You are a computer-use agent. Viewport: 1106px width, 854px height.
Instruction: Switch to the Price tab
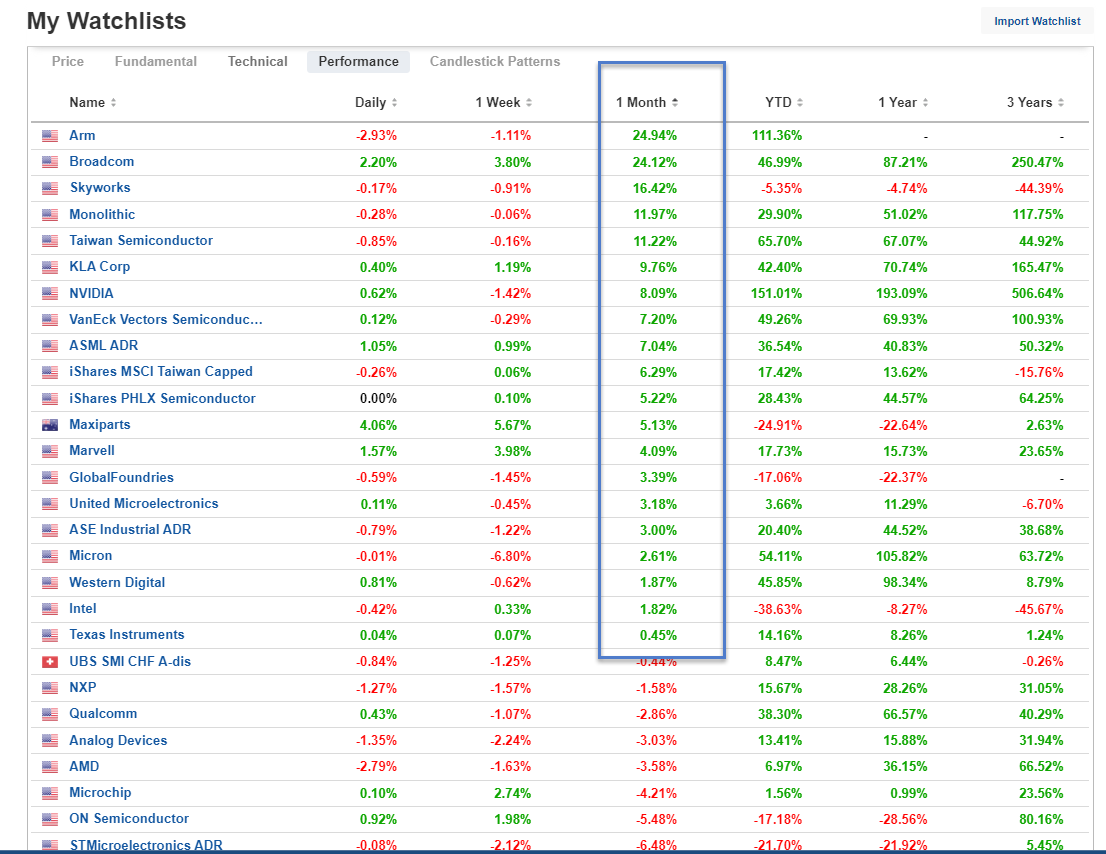pyautogui.click(x=68, y=61)
